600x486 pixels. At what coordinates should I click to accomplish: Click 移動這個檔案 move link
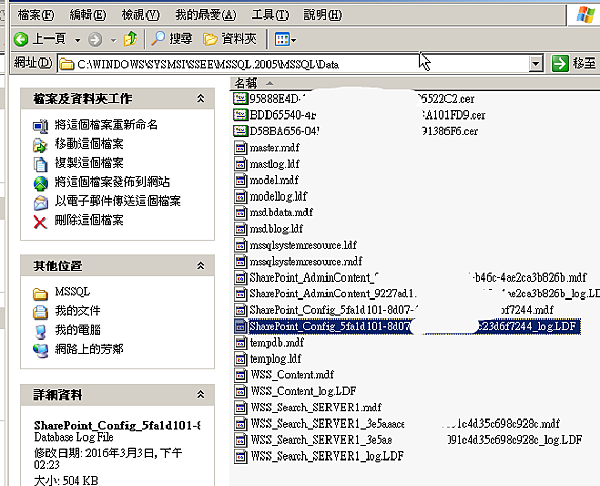(x=89, y=144)
